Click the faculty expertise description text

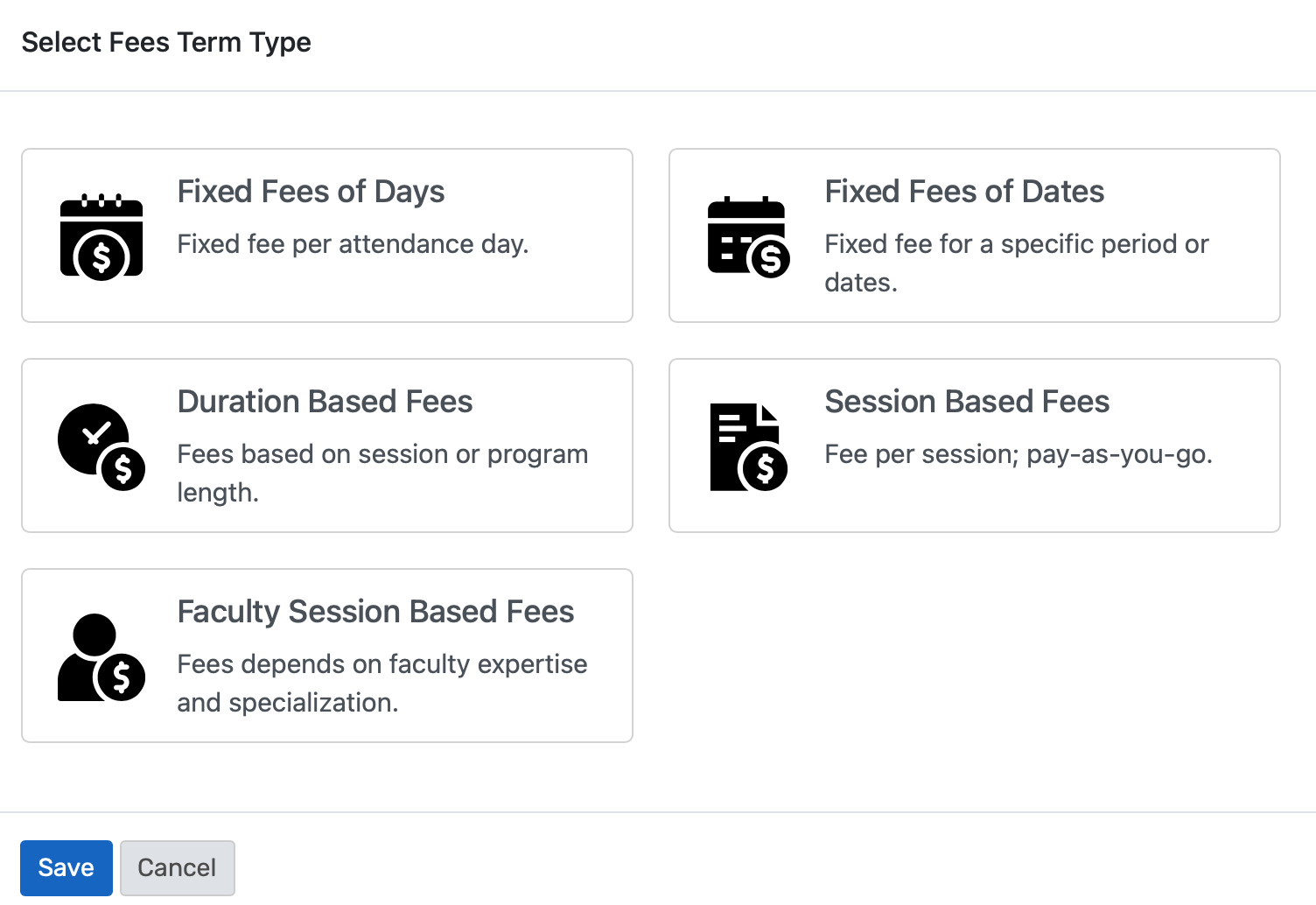pos(382,683)
